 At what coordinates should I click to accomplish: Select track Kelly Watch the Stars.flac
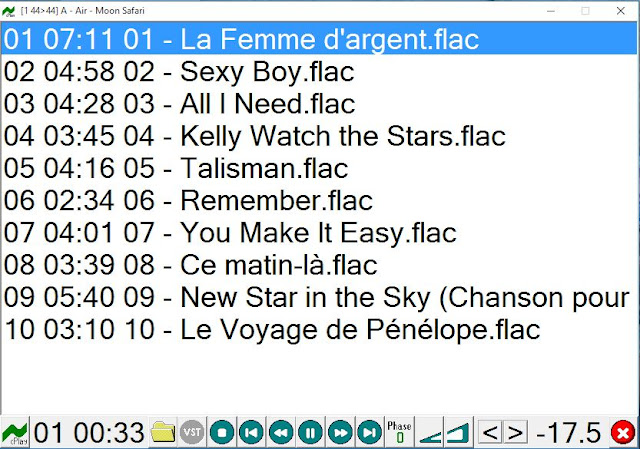pos(319,136)
